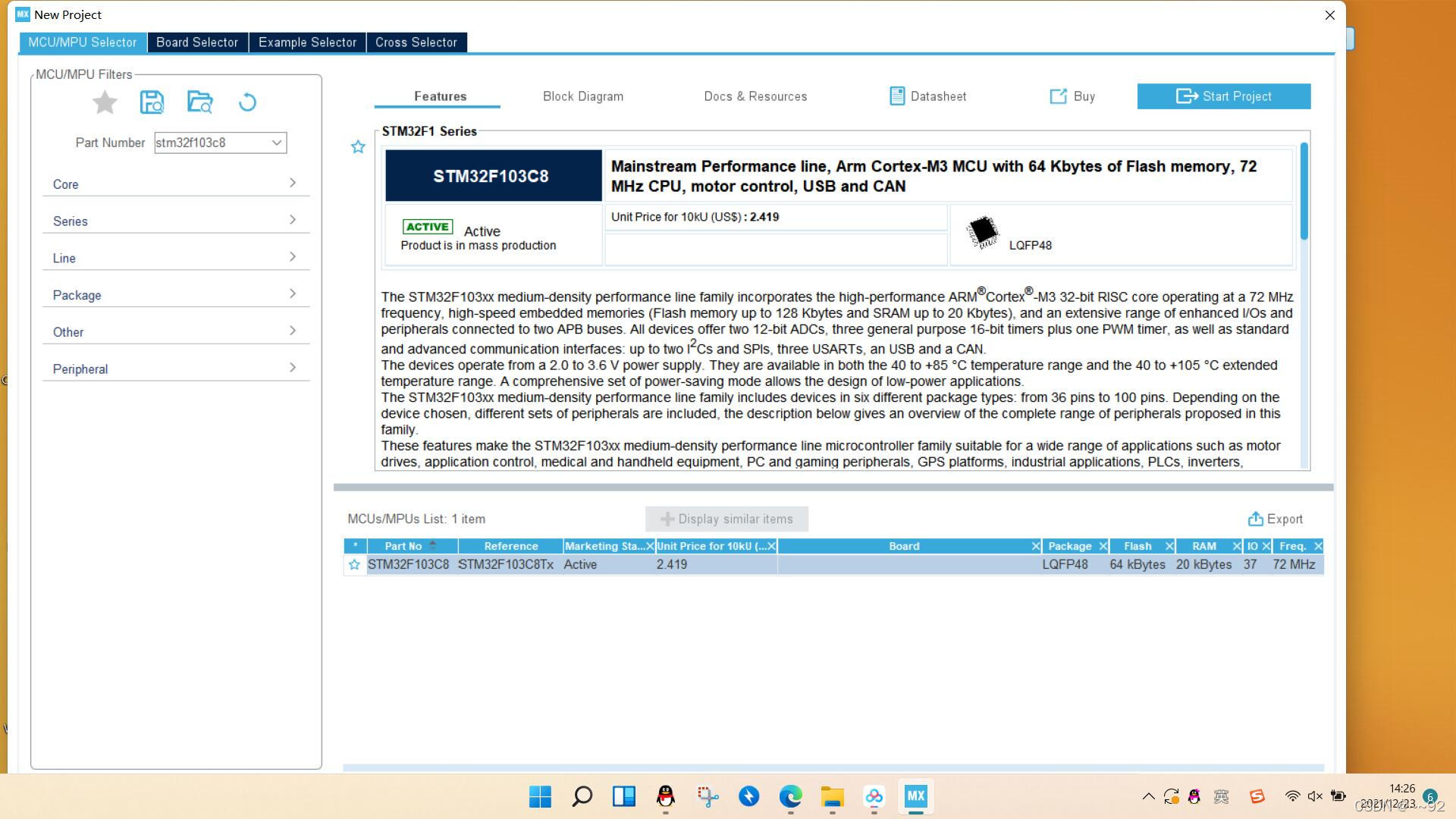The image size is (1456, 819).
Task: Remove the Marketing Status column
Action: click(650, 547)
